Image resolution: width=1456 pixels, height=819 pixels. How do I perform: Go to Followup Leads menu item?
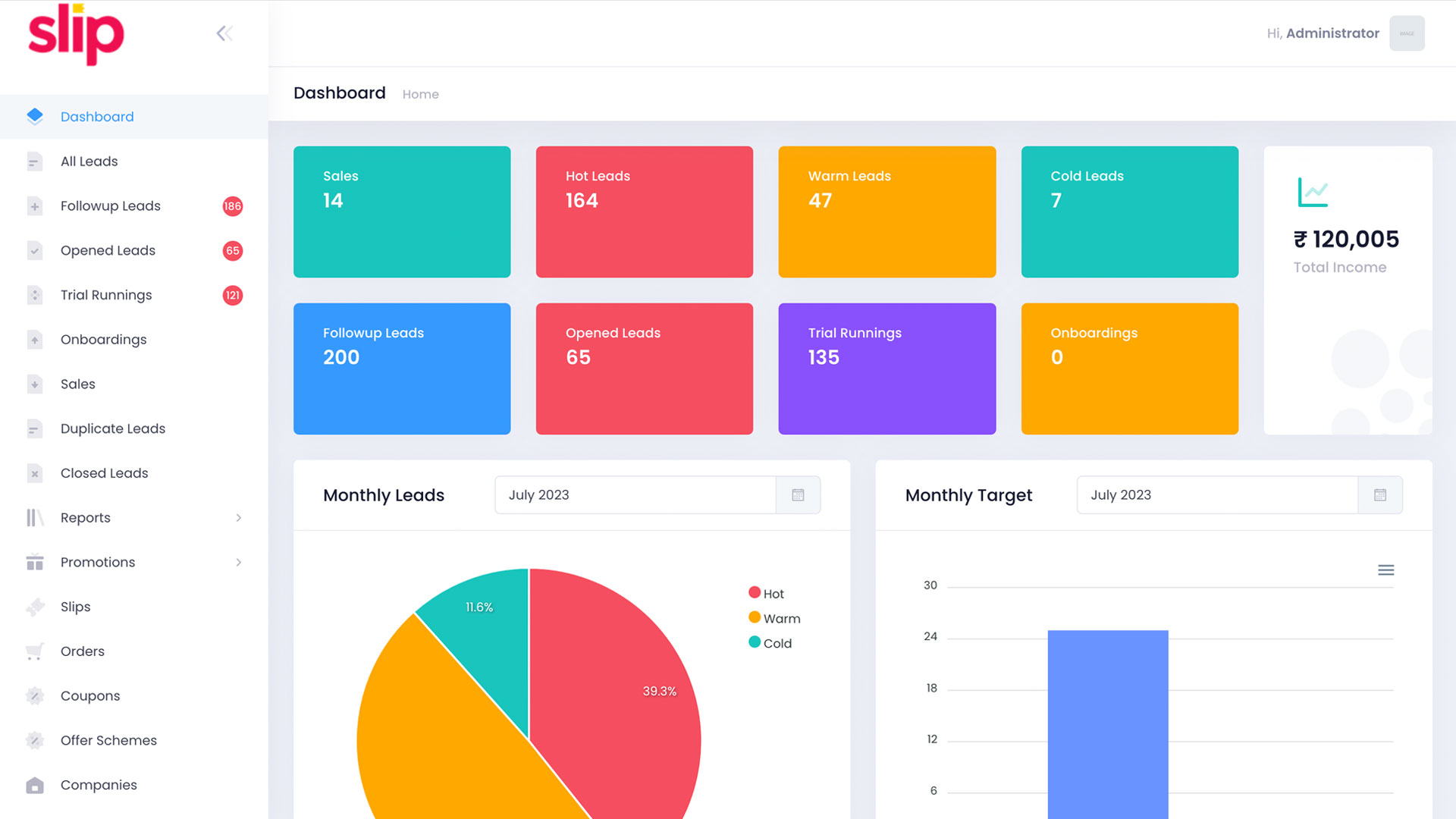[134, 206]
